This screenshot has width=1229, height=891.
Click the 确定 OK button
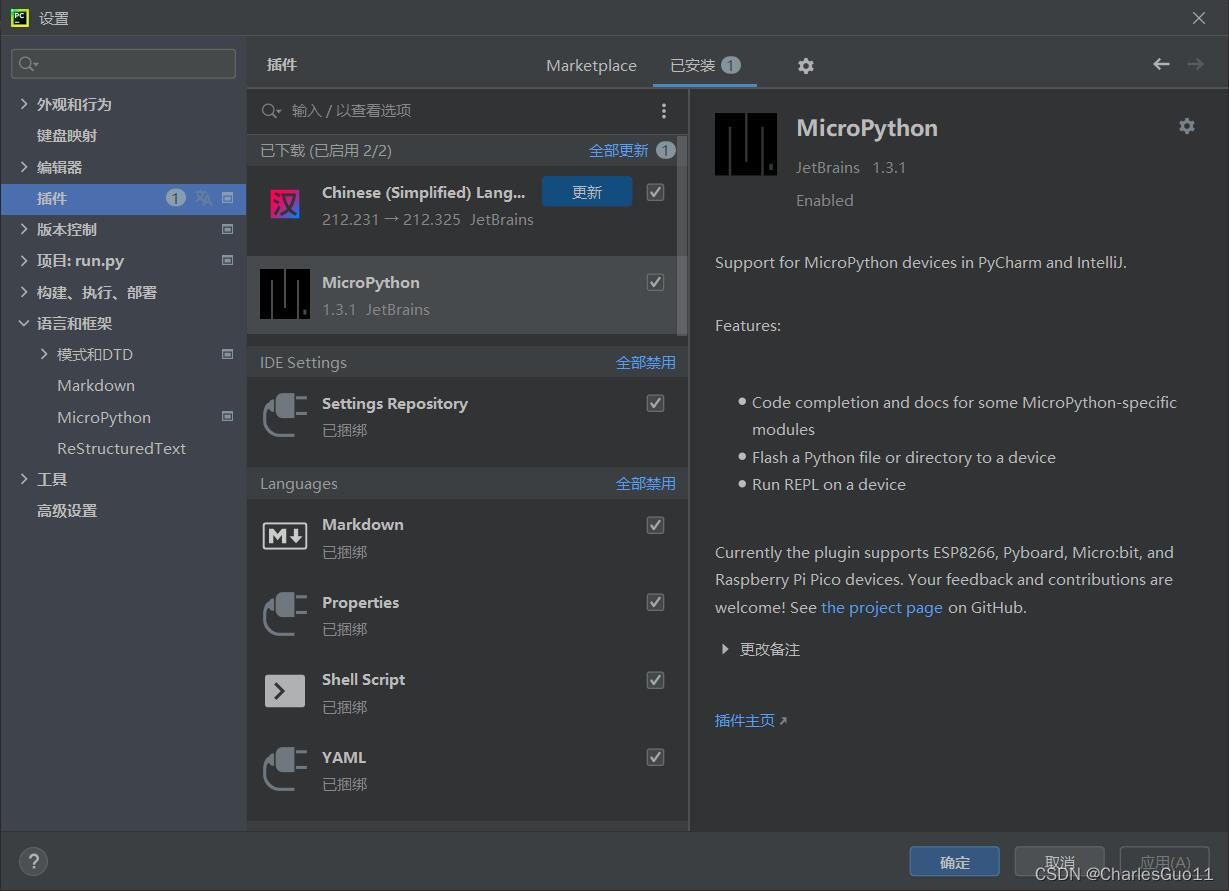pyautogui.click(x=955, y=862)
